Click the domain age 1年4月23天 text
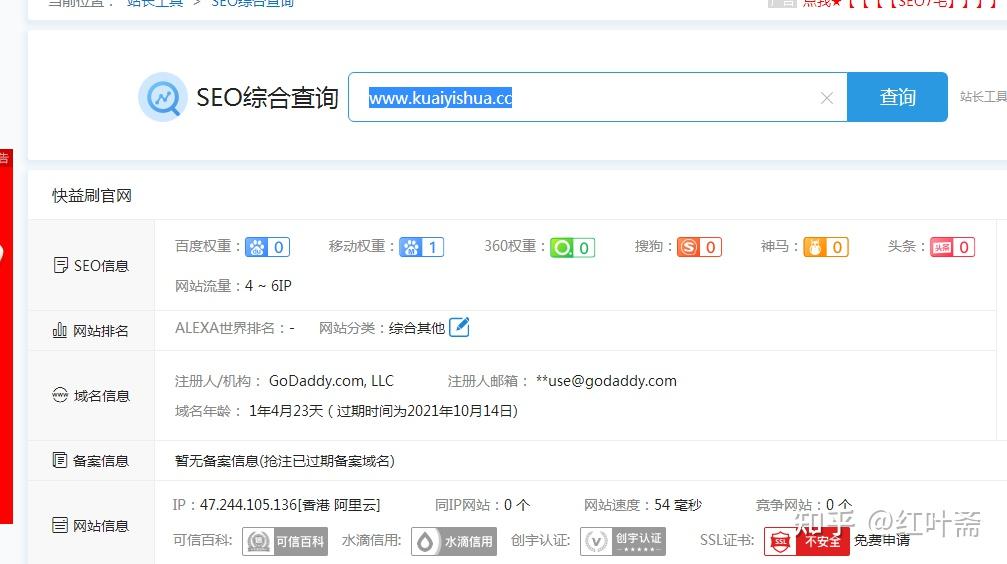Image resolution: width=1007 pixels, height=564 pixels. [x=286, y=411]
